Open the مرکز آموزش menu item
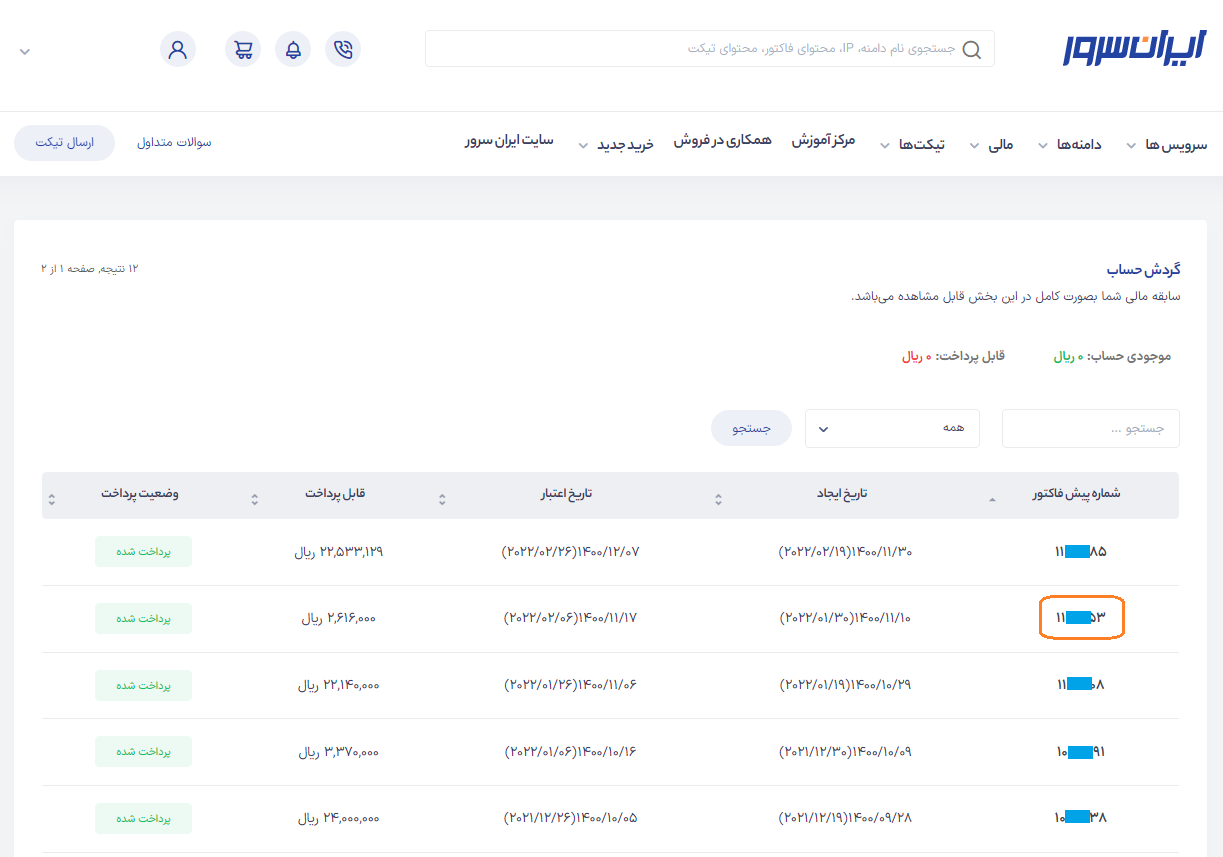Screen dimensions: 1223x857 823,141
